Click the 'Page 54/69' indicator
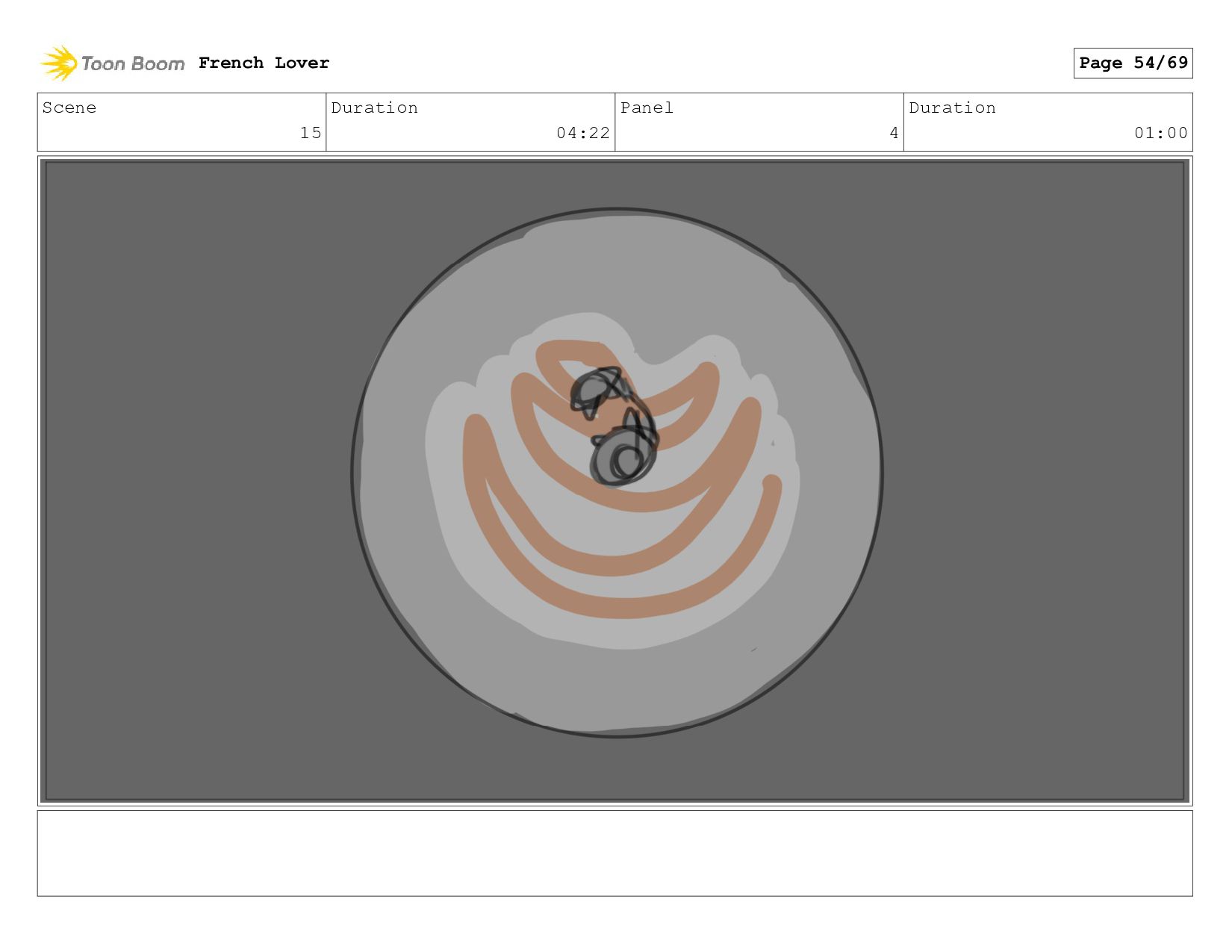The height and width of the screenshot is (952, 1232). (x=1133, y=63)
